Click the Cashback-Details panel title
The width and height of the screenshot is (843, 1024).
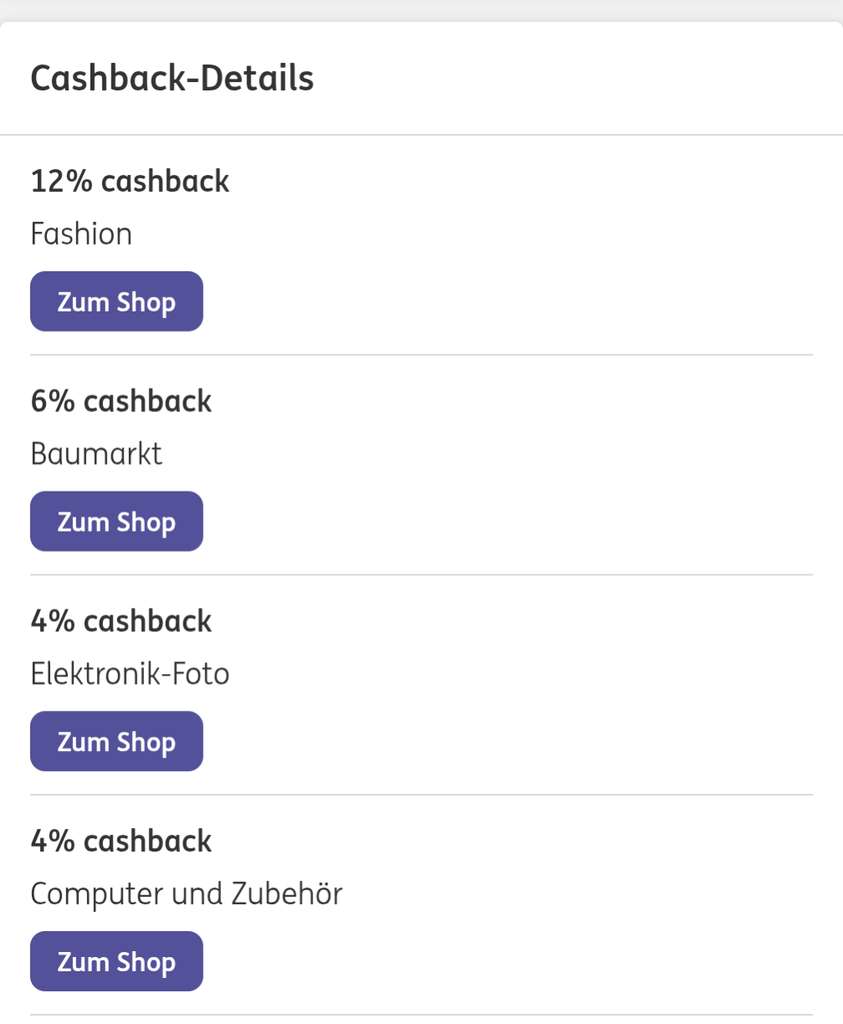(x=172, y=78)
